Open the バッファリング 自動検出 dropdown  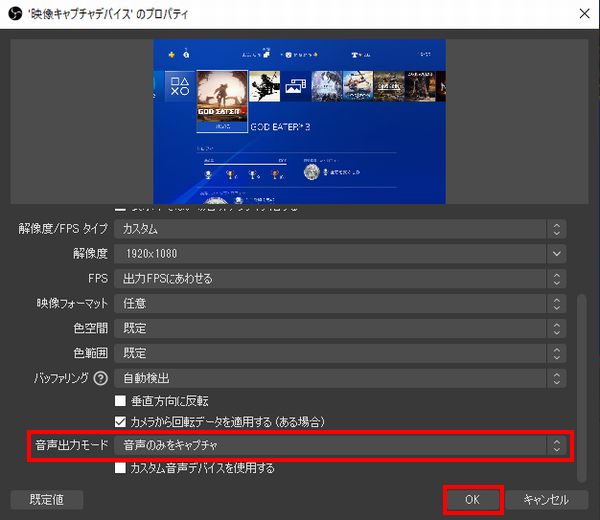pyautogui.click(x=340, y=378)
